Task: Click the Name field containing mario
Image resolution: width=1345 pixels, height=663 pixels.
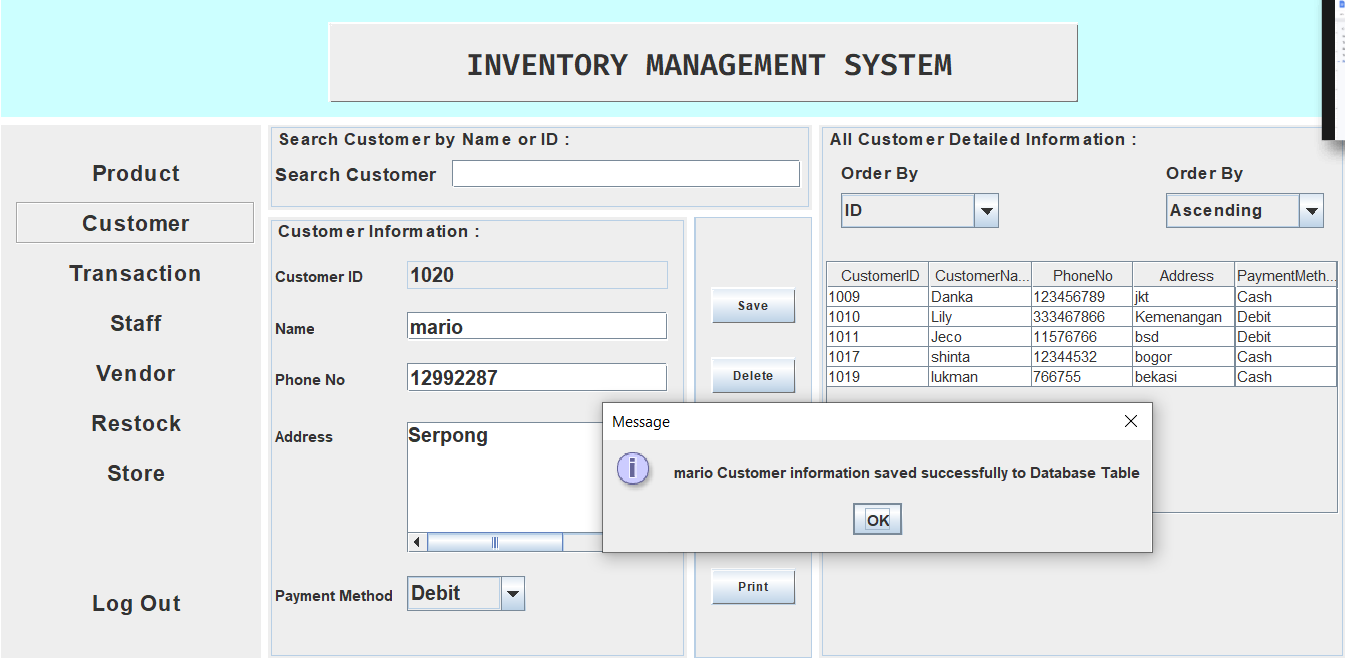Action: pyautogui.click(x=537, y=326)
